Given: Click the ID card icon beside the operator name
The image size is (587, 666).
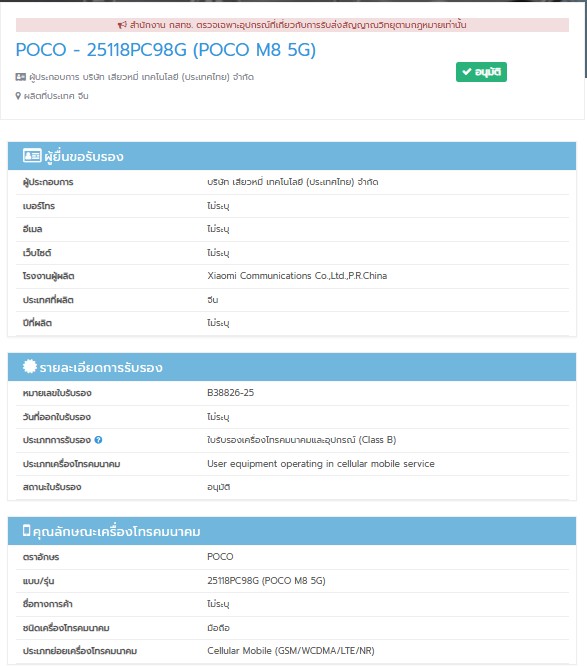Looking at the screenshot, I should coord(20,77).
